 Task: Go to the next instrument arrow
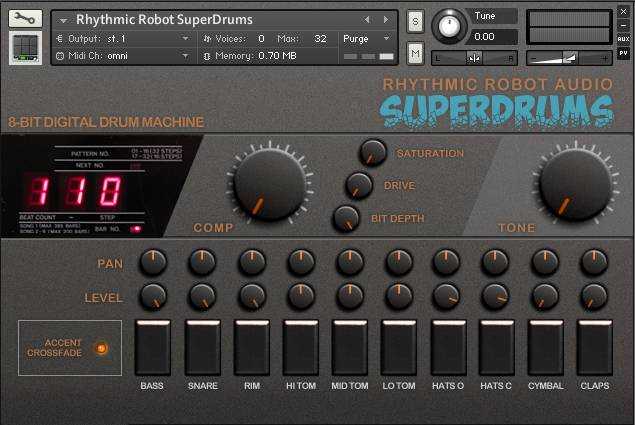385,19
